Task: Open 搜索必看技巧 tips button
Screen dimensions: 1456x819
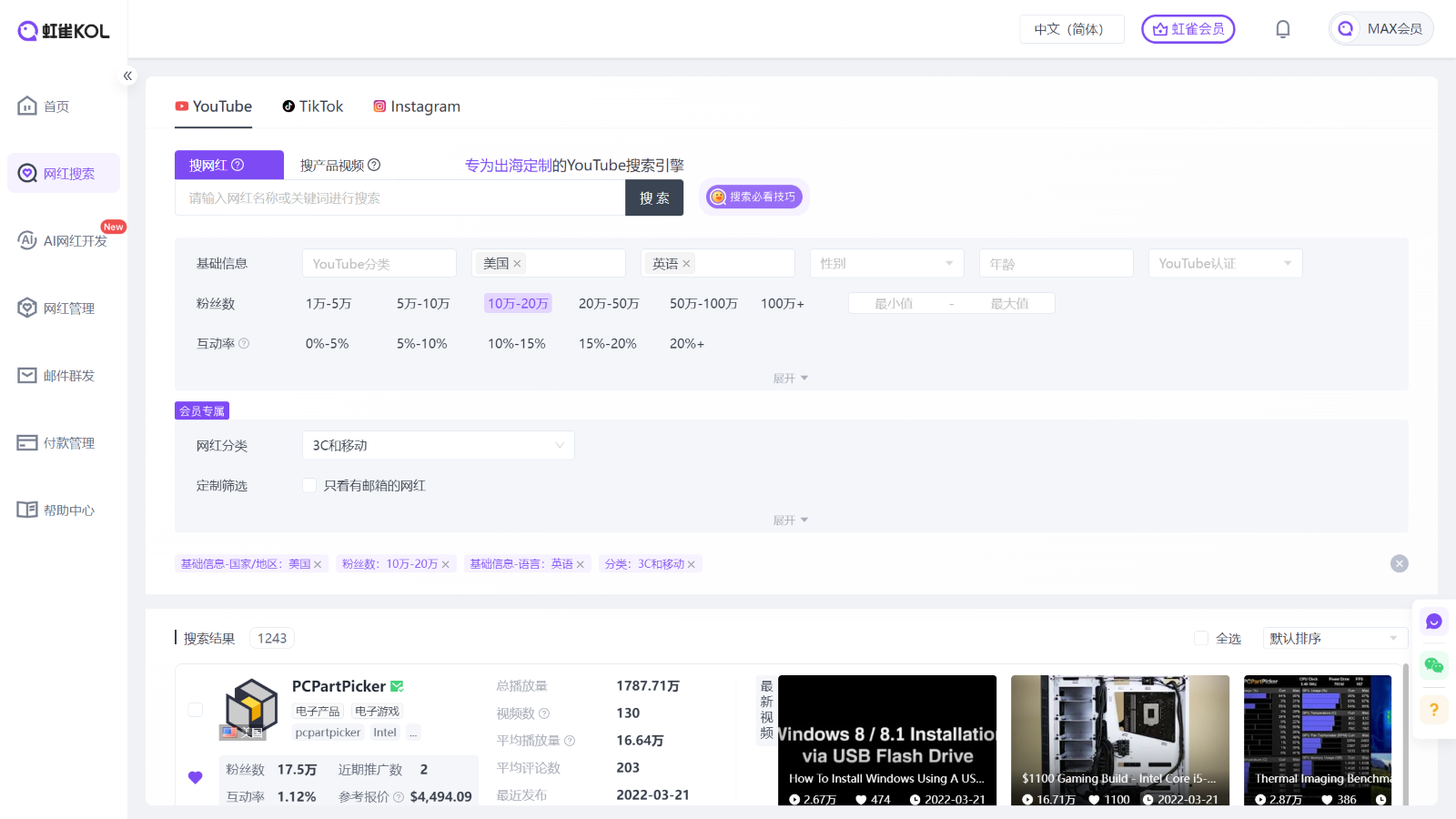Action: [754, 197]
